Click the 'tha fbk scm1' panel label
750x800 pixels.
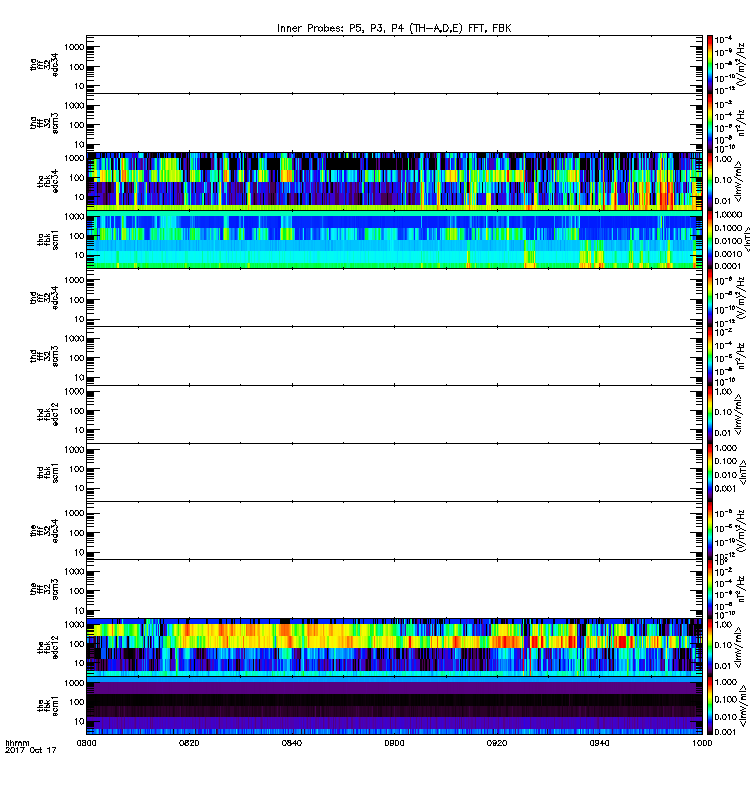pyautogui.click(x=48, y=240)
